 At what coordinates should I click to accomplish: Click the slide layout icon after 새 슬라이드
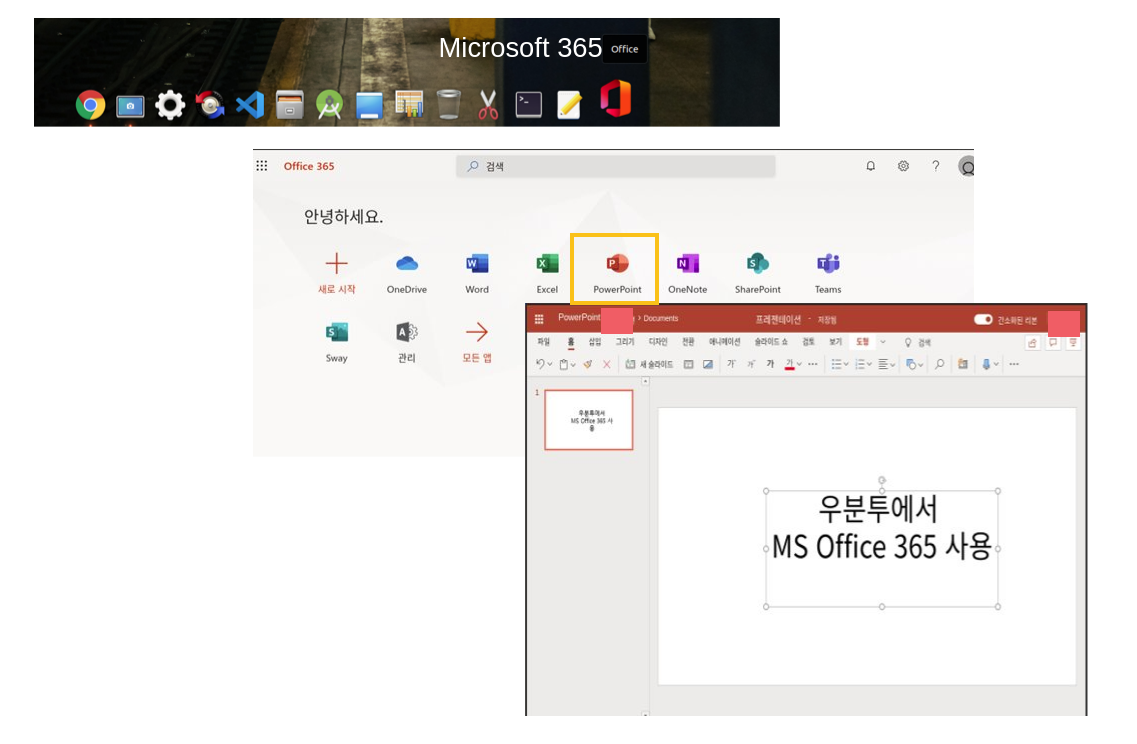click(x=688, y=364)
